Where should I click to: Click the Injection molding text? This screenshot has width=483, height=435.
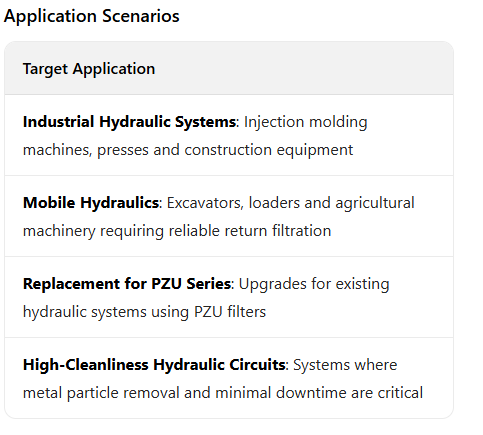pos(305,122)
